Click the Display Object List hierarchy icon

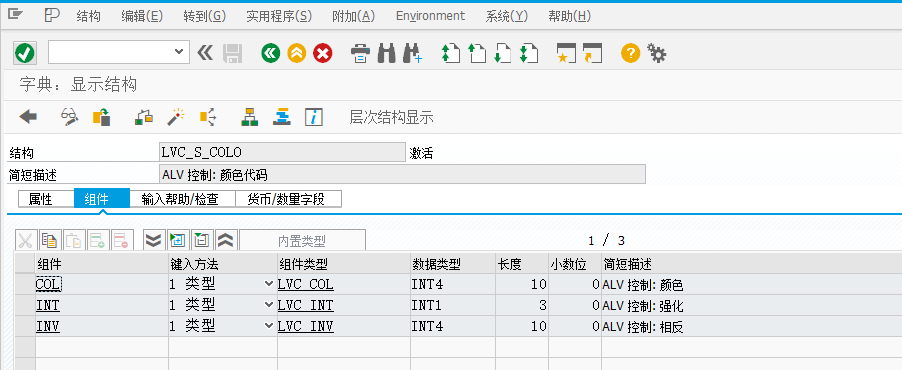click(250, 117)
